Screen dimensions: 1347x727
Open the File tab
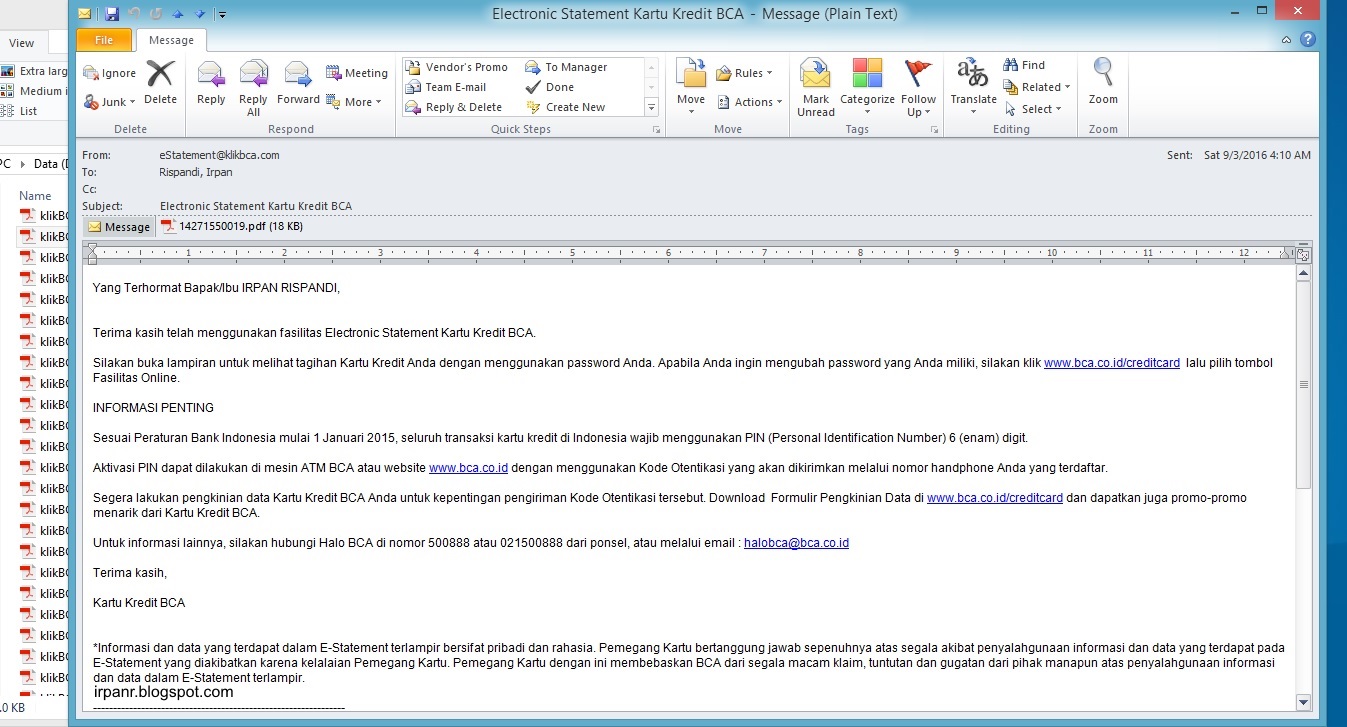[104, 40]
